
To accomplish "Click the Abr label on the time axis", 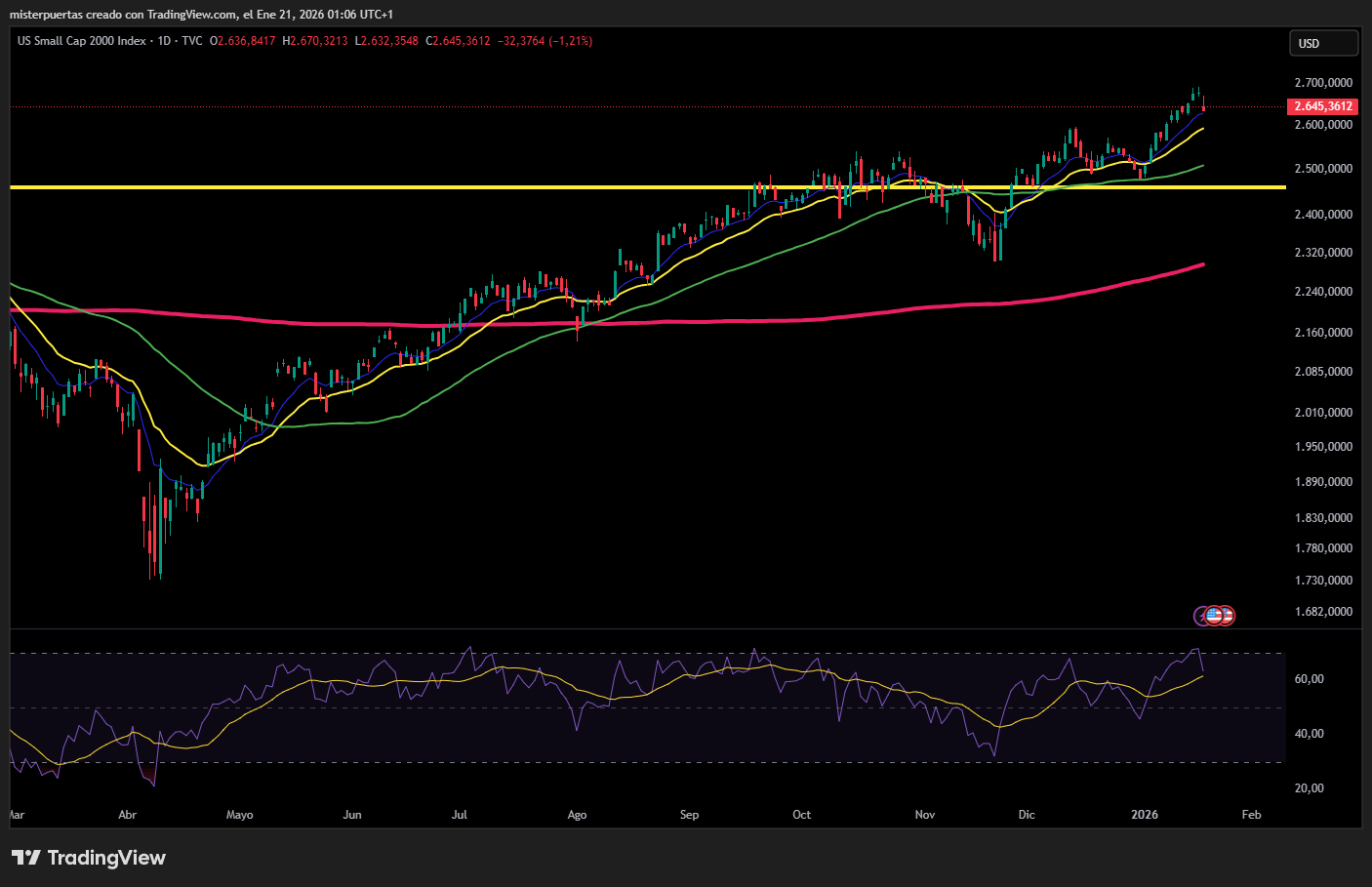I will (127, 815).
